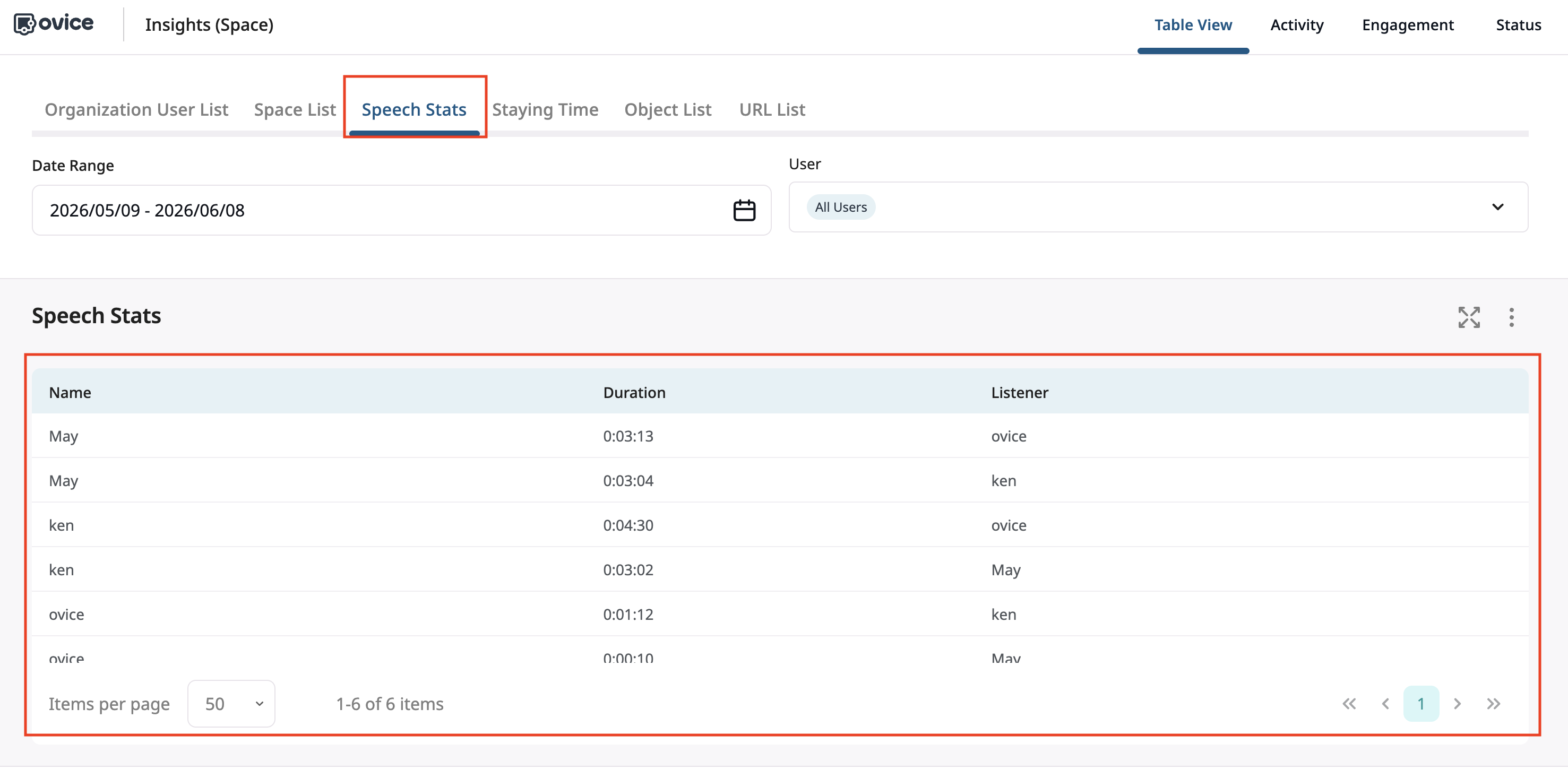Viewport: 1568px width, 778px height.
Task: Select the All Users chip
Action: (x=841, y=207)
